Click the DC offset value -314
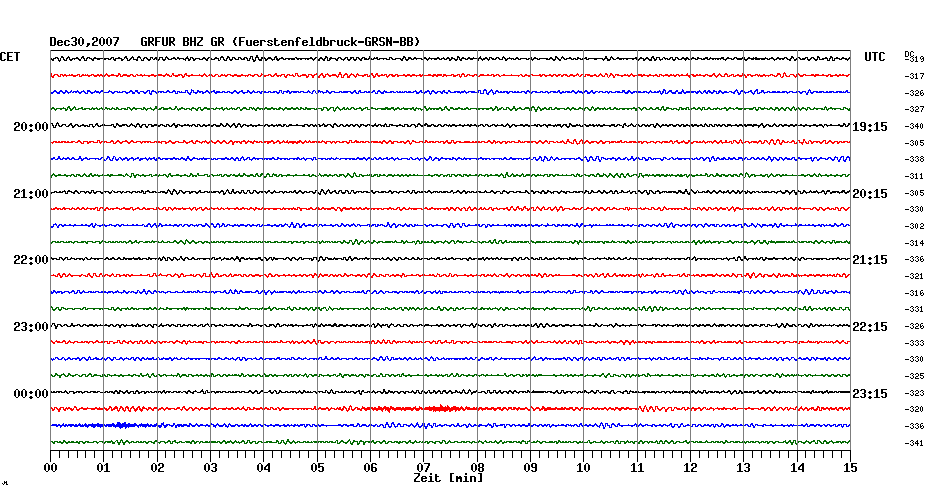930x494 pixels. [915, 243]
